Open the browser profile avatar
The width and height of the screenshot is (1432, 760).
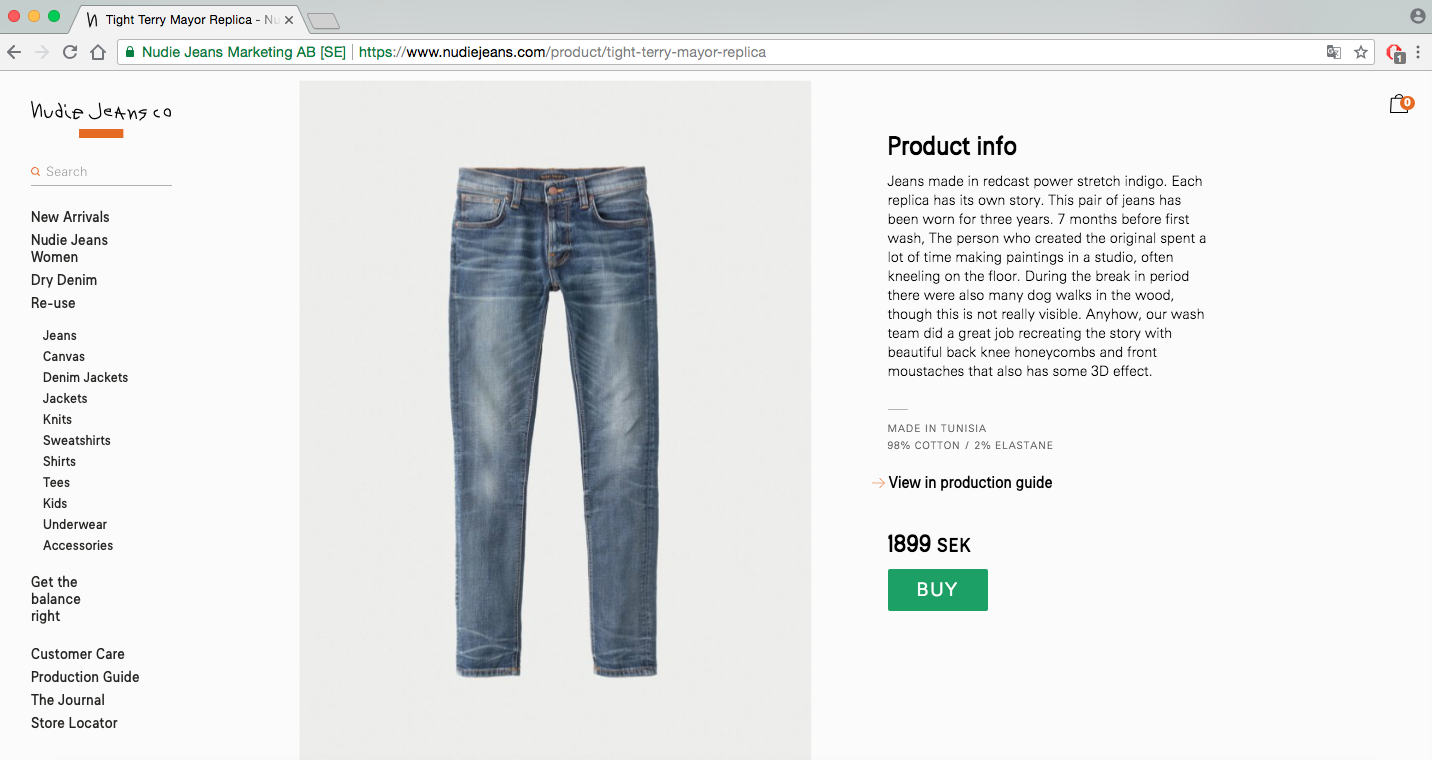point(1419,14)
